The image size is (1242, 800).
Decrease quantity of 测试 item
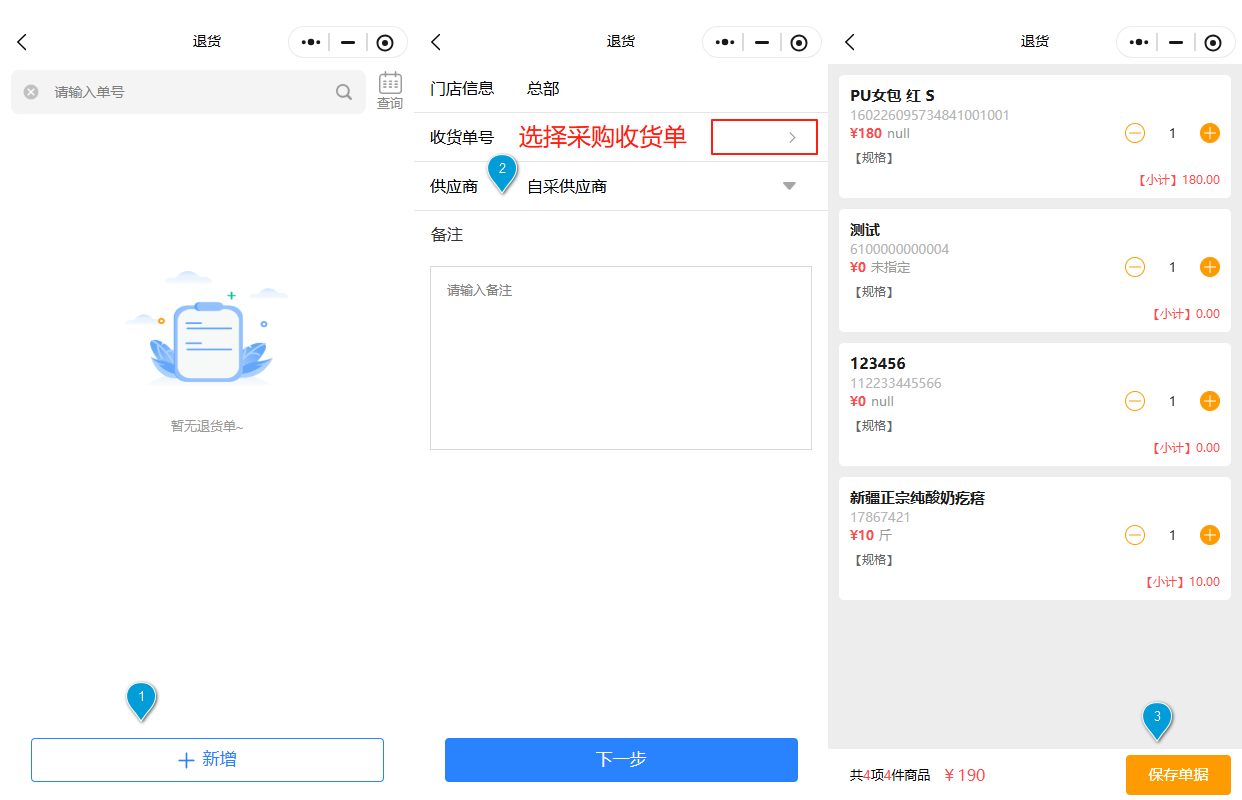point(1135,267)
